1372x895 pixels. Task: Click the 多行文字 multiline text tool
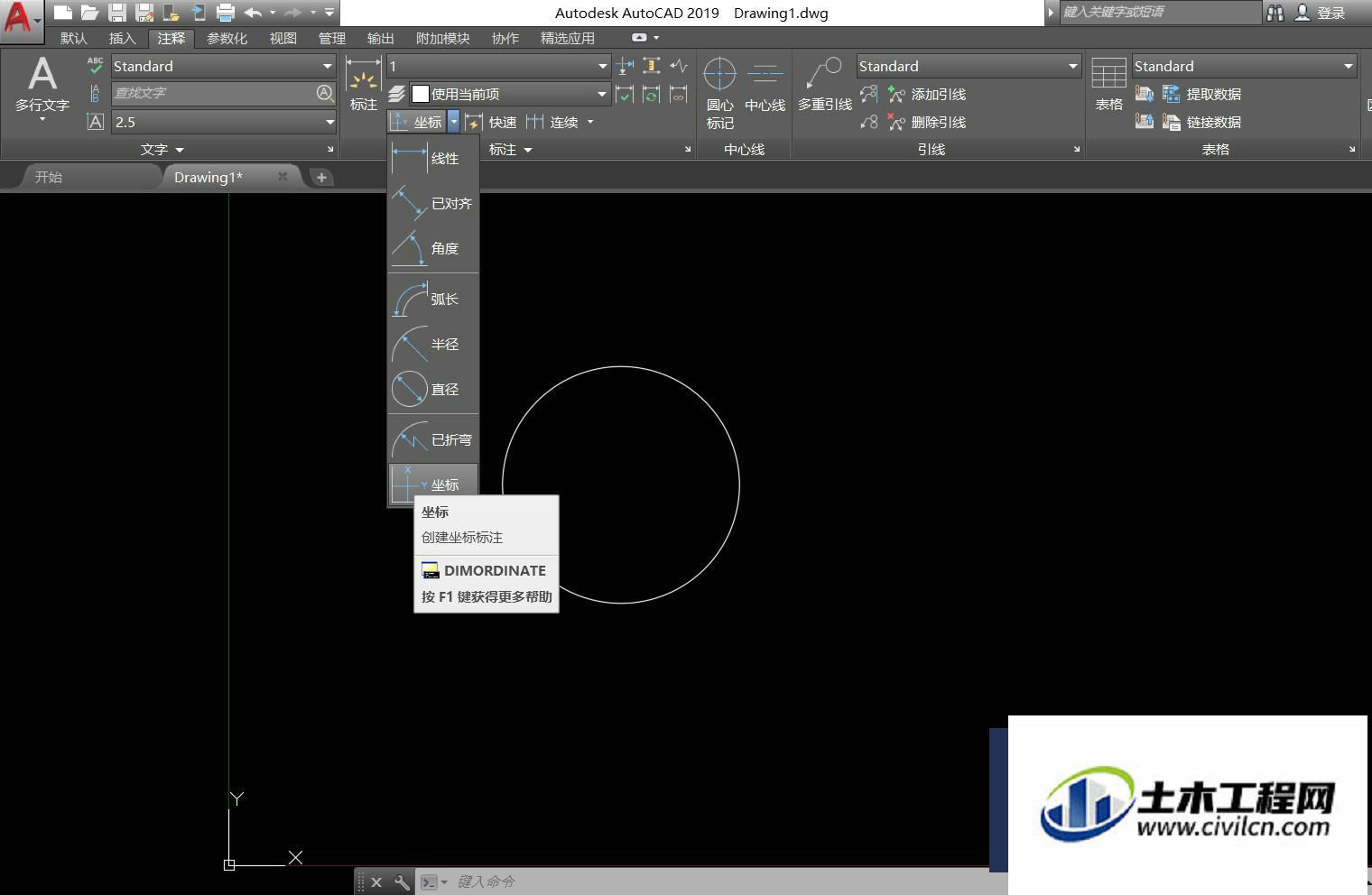click(x=42, y=87)
